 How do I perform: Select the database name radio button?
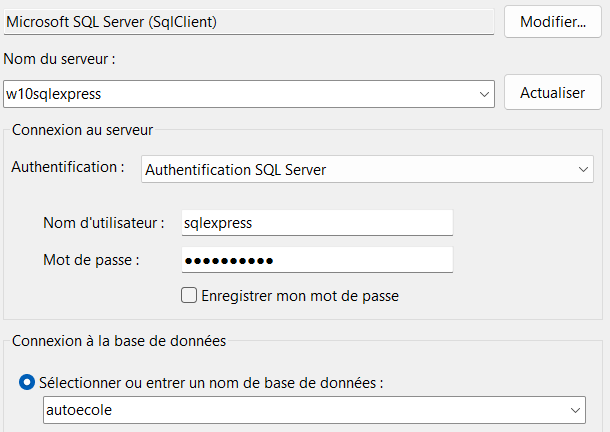tap(27, 382)
